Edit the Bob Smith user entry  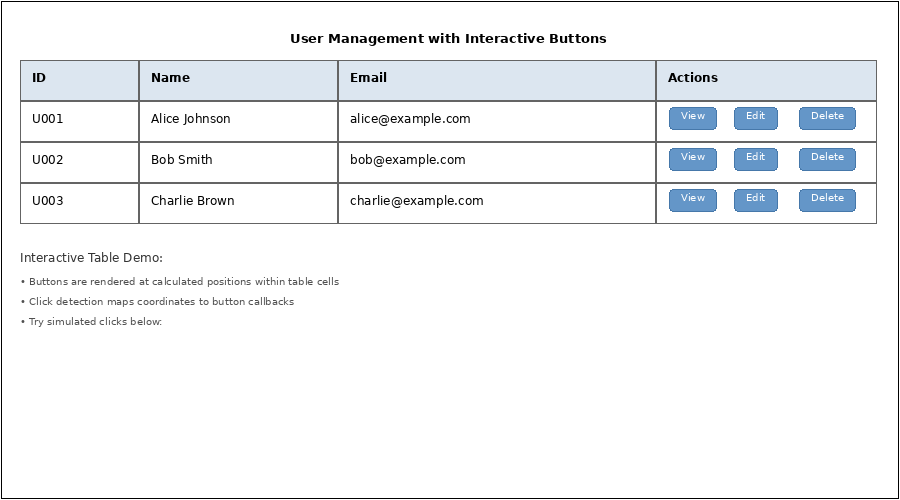click(755, 159)
